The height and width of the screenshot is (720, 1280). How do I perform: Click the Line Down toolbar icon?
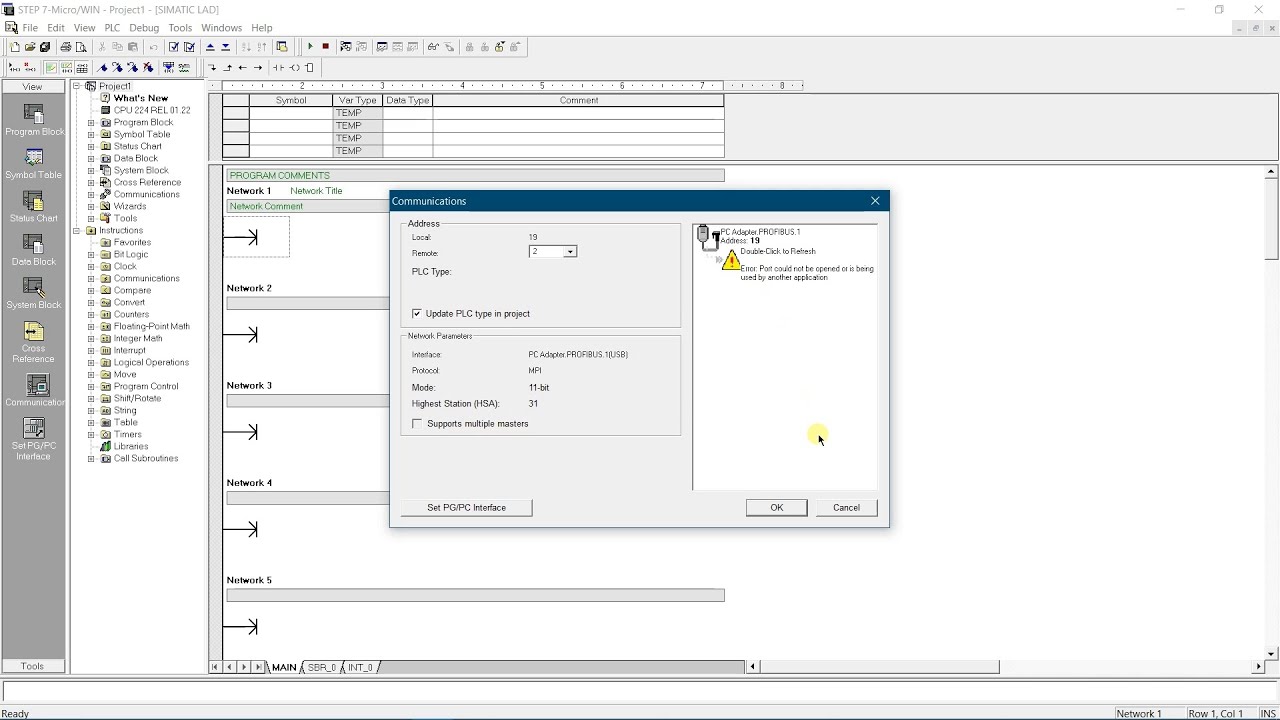212,68
